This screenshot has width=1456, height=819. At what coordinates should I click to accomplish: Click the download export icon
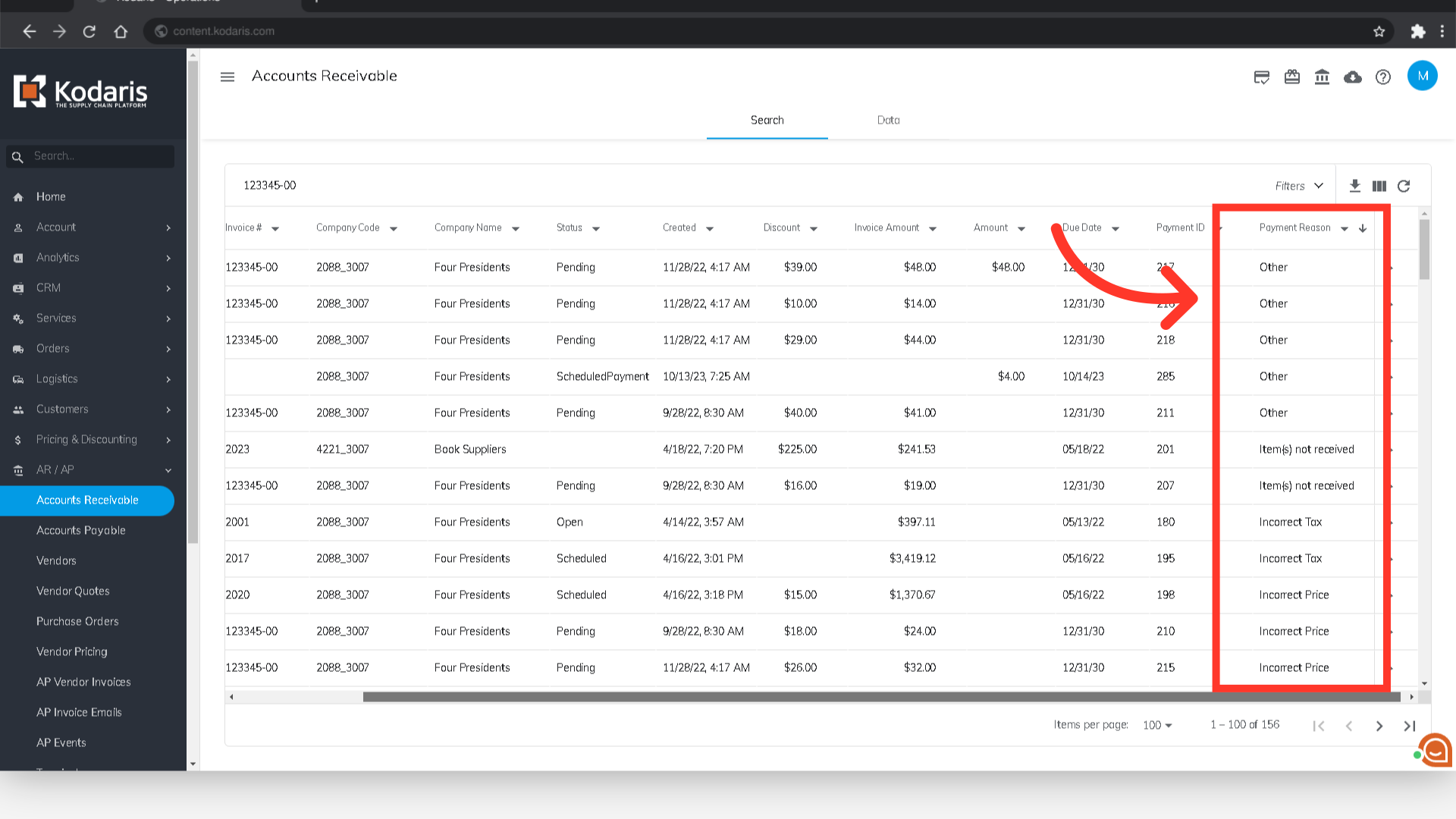(x=1355, y=186)
